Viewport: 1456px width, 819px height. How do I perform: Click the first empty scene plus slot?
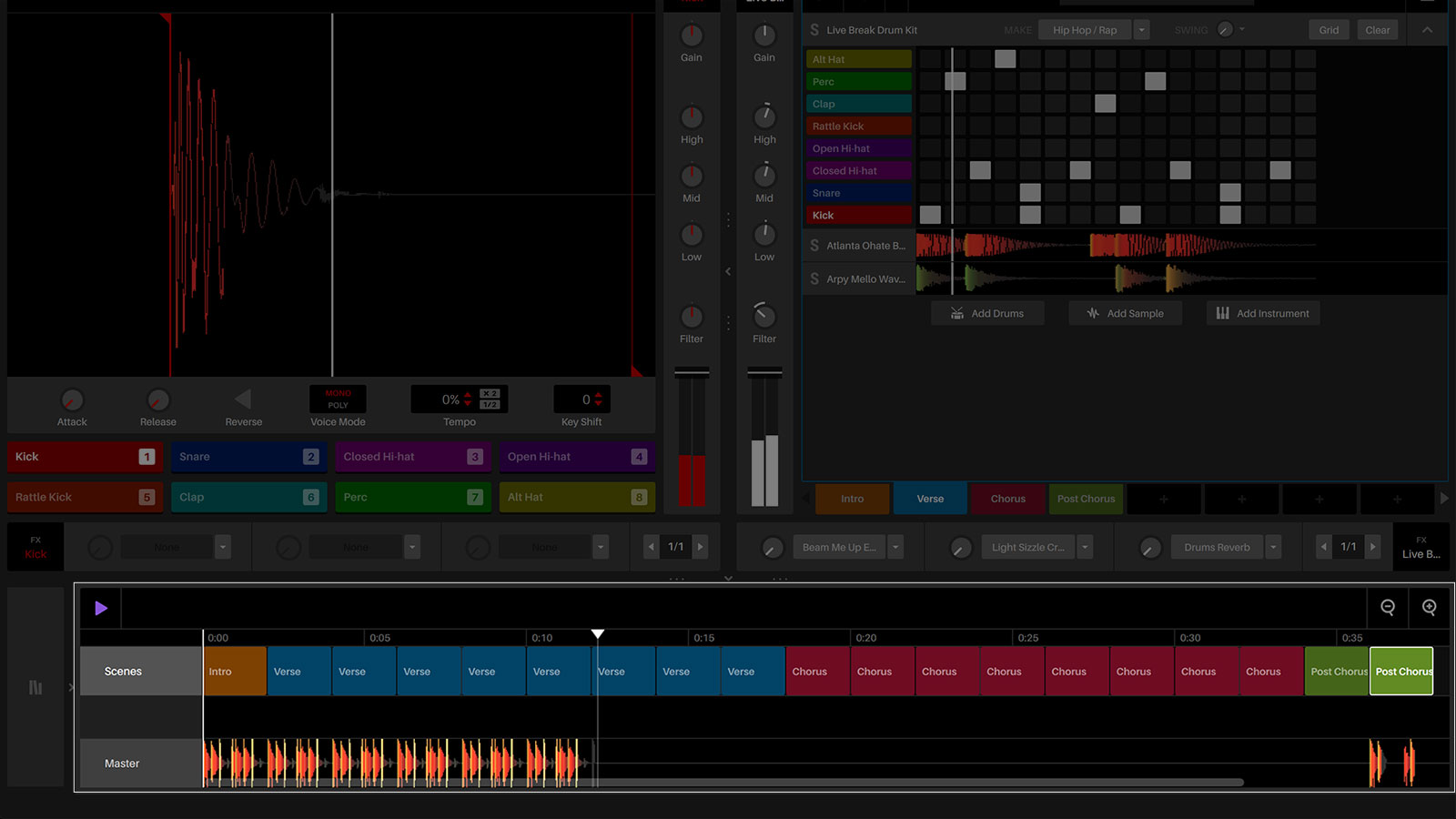coord(1164,499)
